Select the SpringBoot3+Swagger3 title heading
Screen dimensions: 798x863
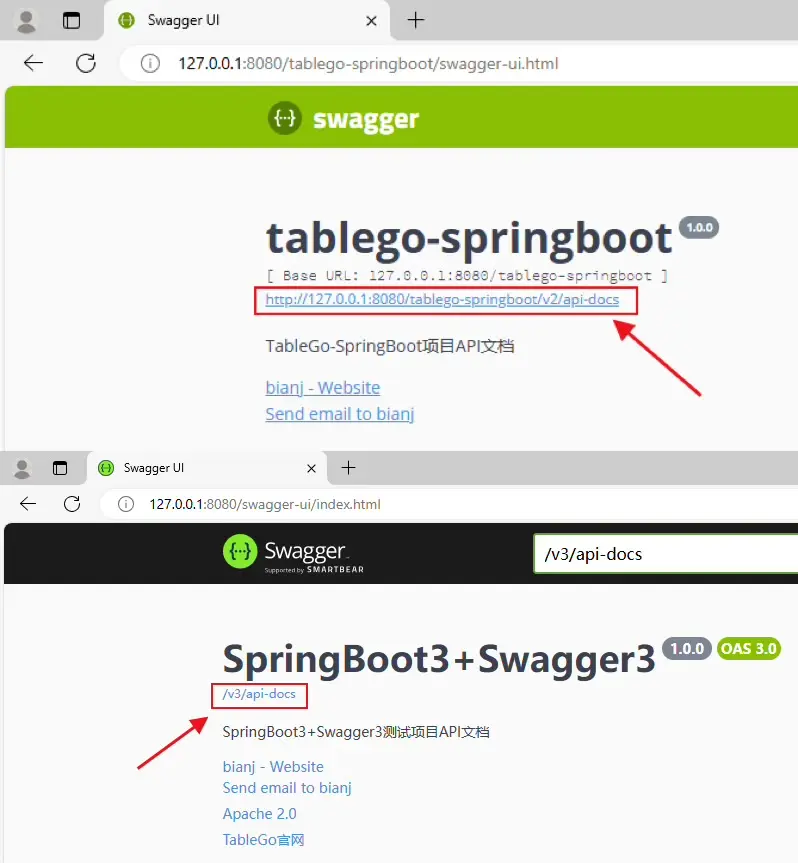[439, 659]
